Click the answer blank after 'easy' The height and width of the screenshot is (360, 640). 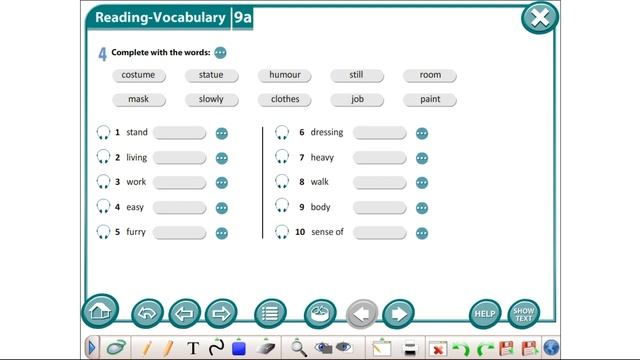(180, 207)
